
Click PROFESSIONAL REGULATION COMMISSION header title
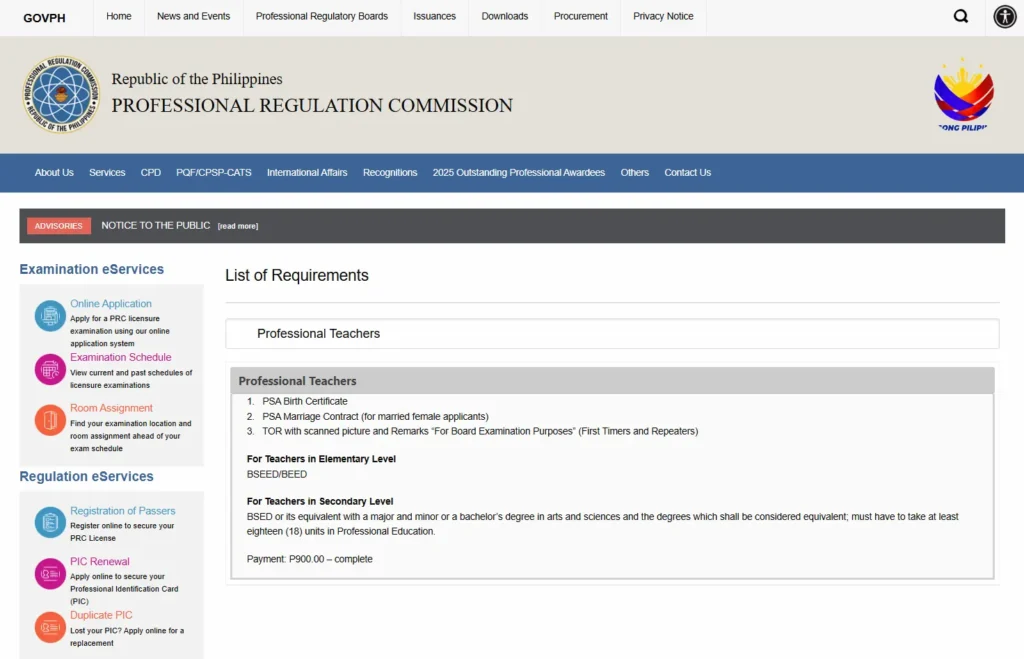tap(312, 105)
